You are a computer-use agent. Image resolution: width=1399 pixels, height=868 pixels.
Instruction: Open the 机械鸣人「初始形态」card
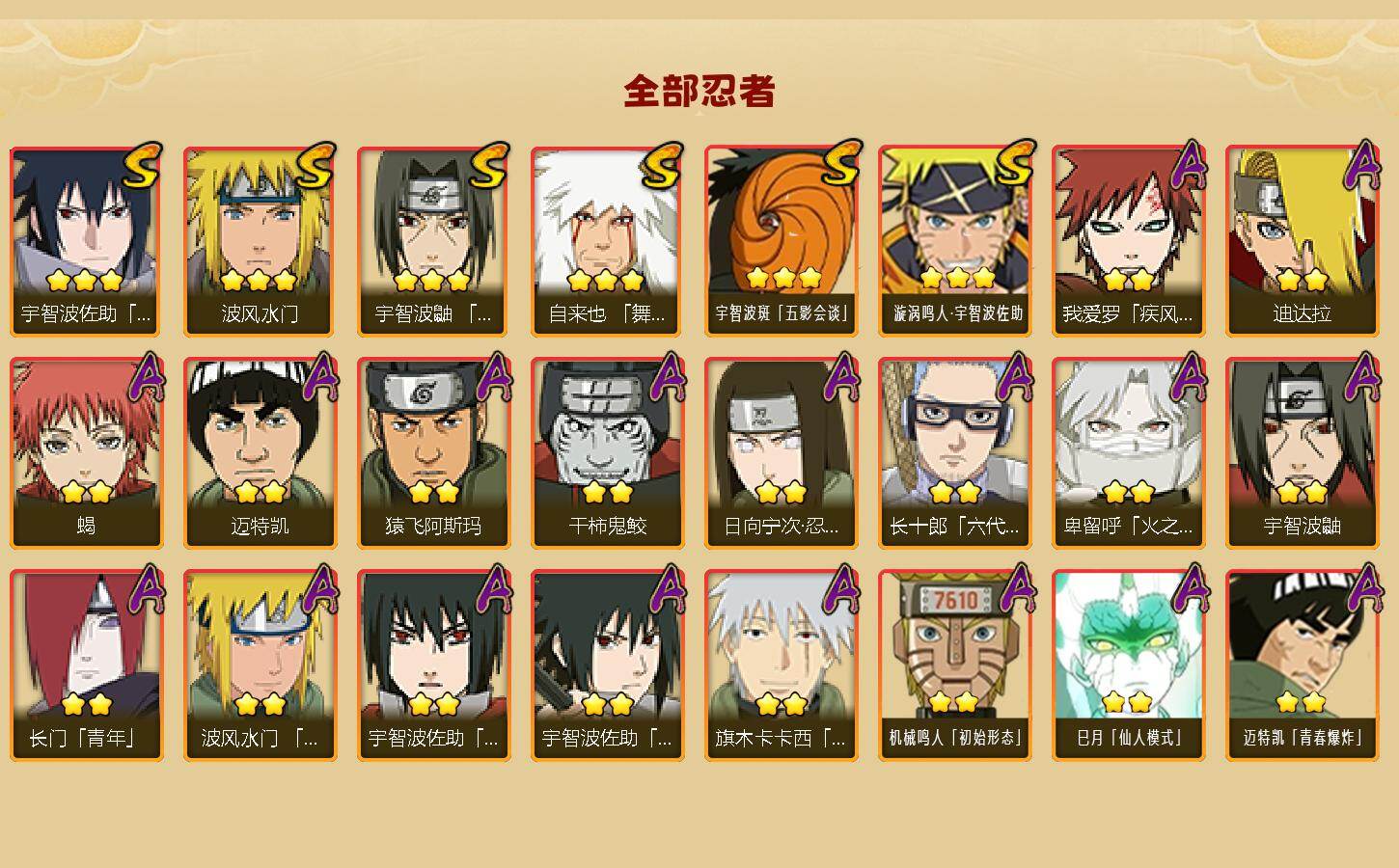[954, 665]
